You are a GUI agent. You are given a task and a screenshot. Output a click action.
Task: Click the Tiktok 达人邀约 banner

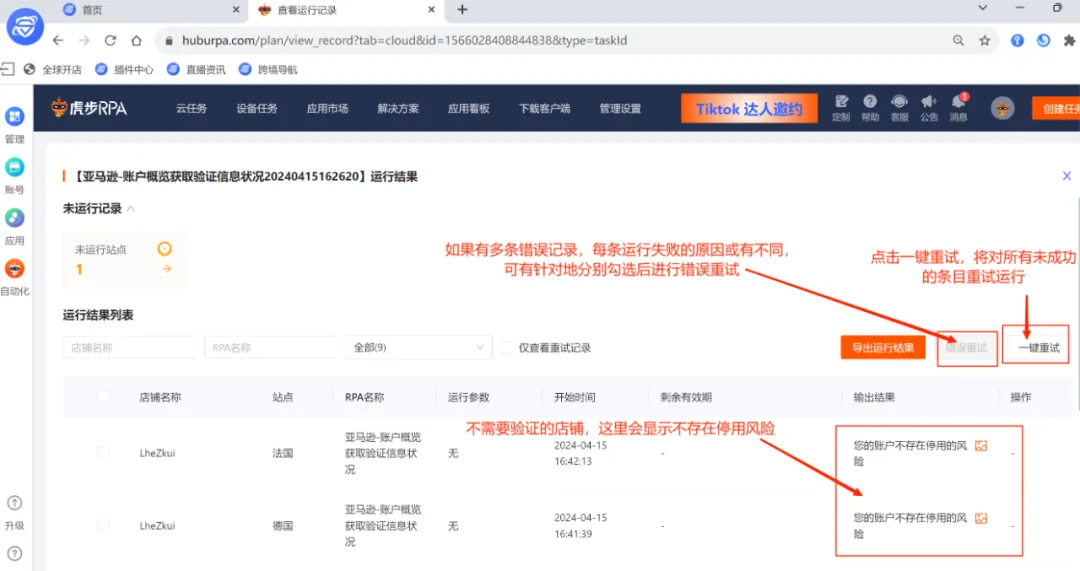tap(749, 108)
